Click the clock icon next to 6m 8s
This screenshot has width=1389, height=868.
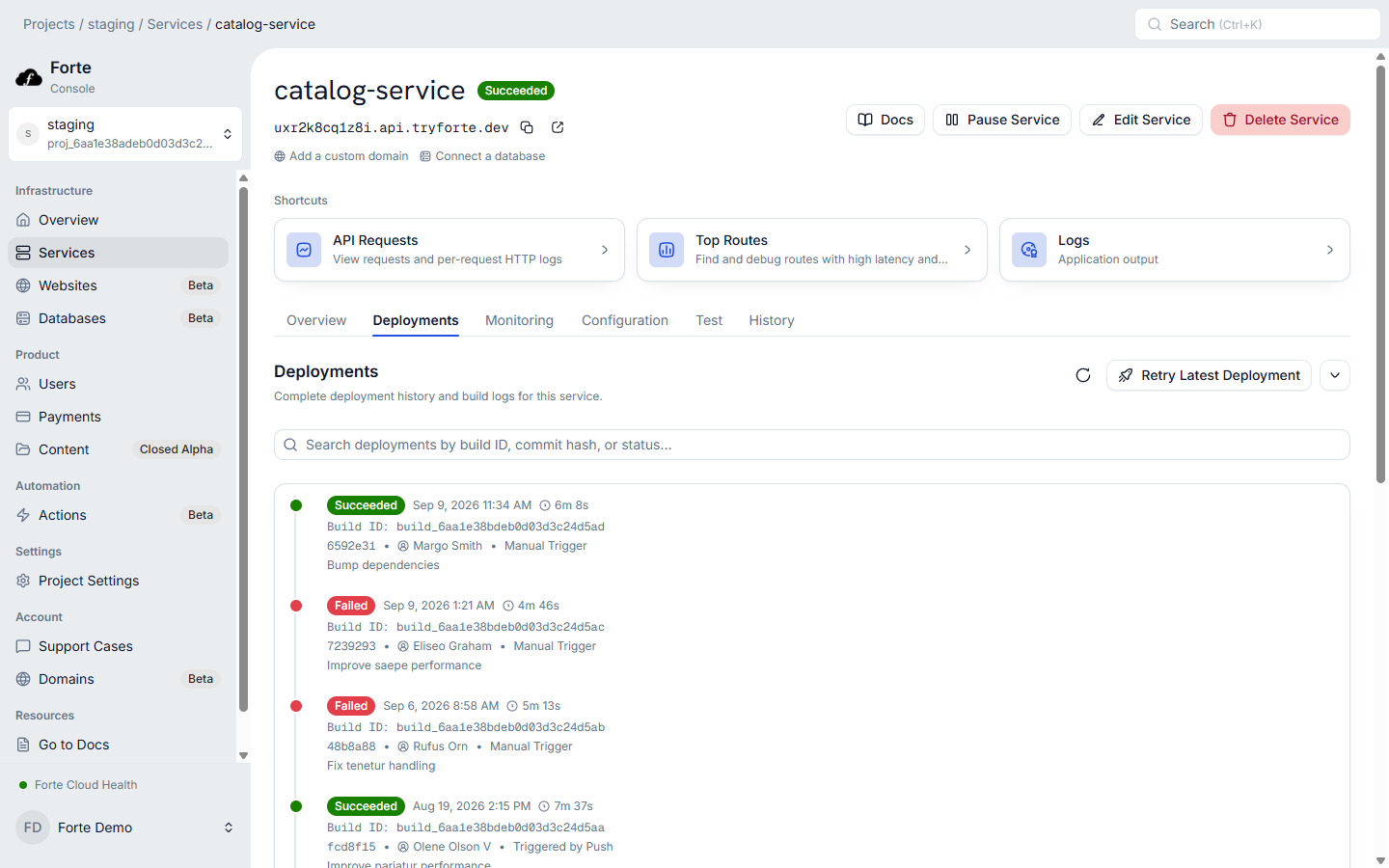coord(545,505)
